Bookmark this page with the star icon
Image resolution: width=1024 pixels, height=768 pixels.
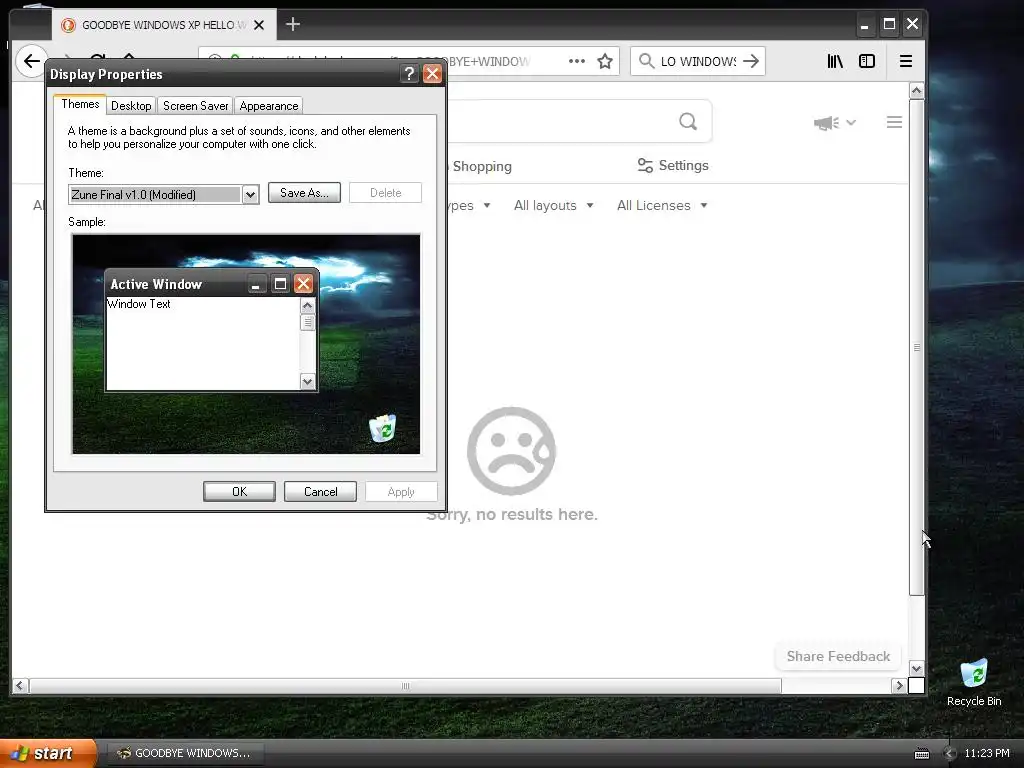[605, 61]
